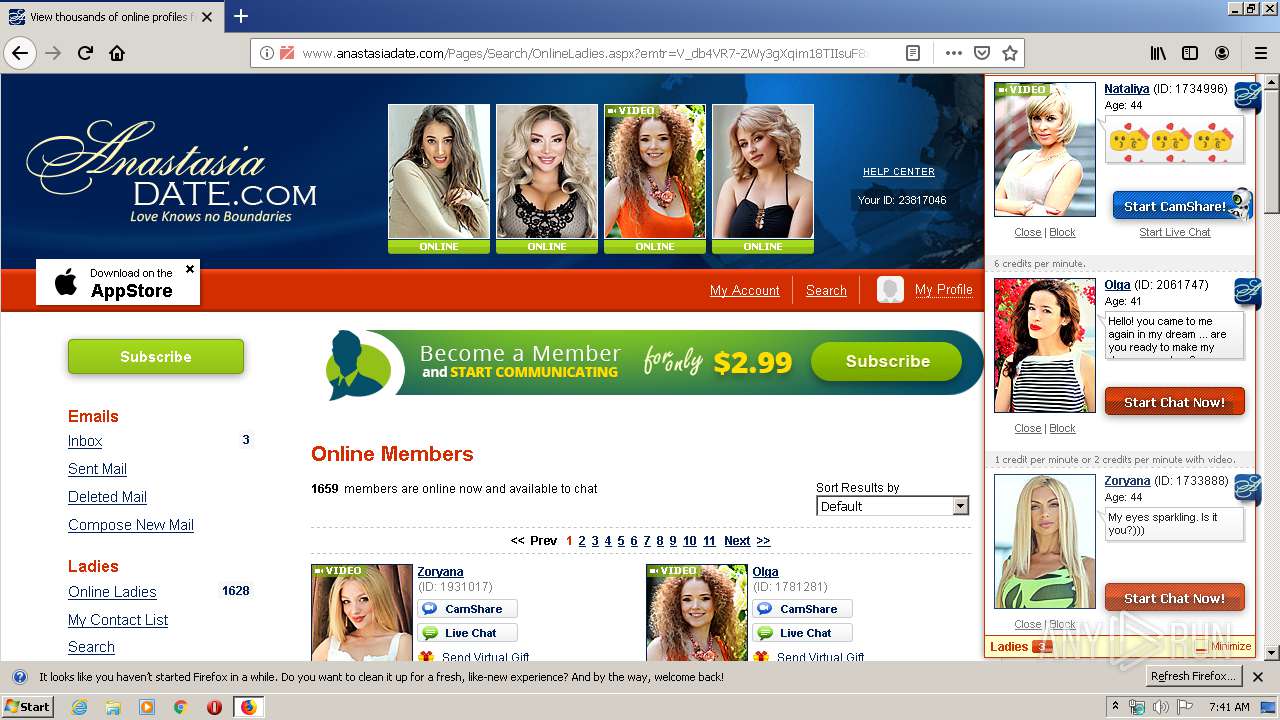Image resolution: width=1280 pixels, height=720 pixels.
Task: Download on the AppStore button
Action: coord(118,283)
